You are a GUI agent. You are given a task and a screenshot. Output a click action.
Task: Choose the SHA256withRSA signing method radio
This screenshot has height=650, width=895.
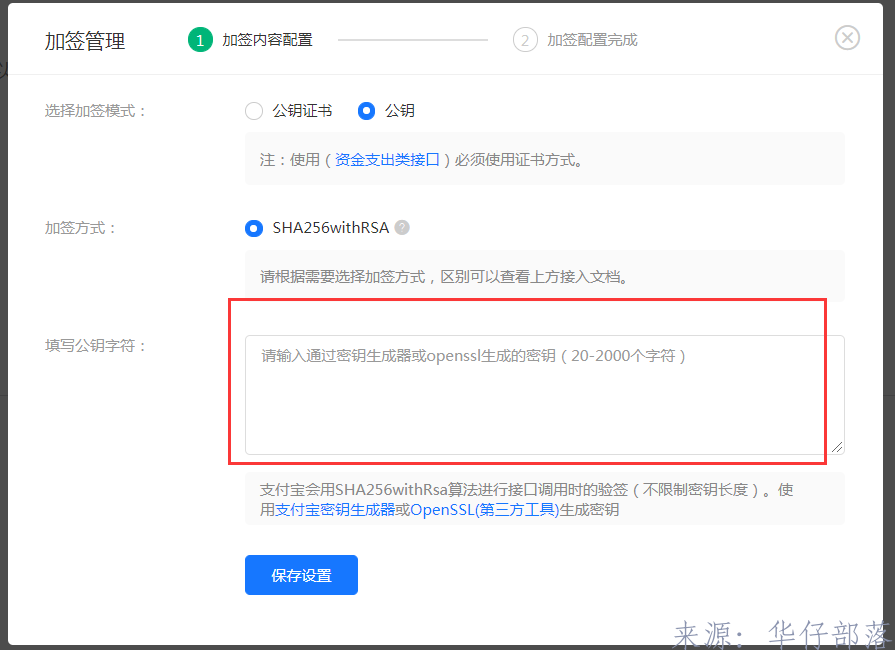[x=254, y=228]
